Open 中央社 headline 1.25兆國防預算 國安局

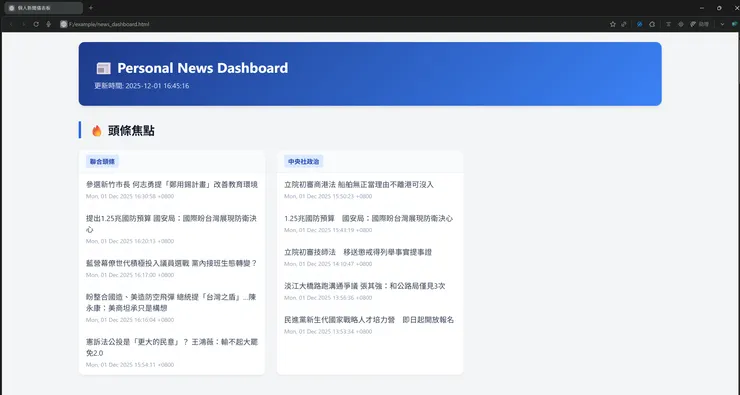[x=369, y=219]
